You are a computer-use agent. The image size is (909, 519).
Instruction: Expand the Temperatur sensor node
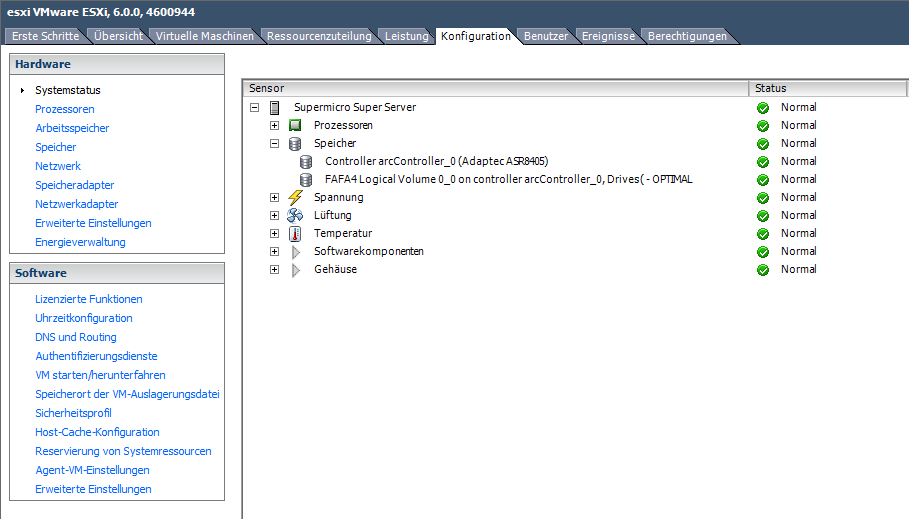point(275,233)
